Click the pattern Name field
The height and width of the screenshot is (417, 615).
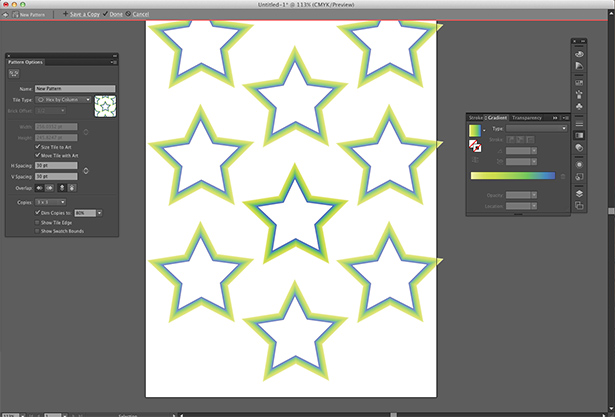pyautogui.click(x=75, y=89)
